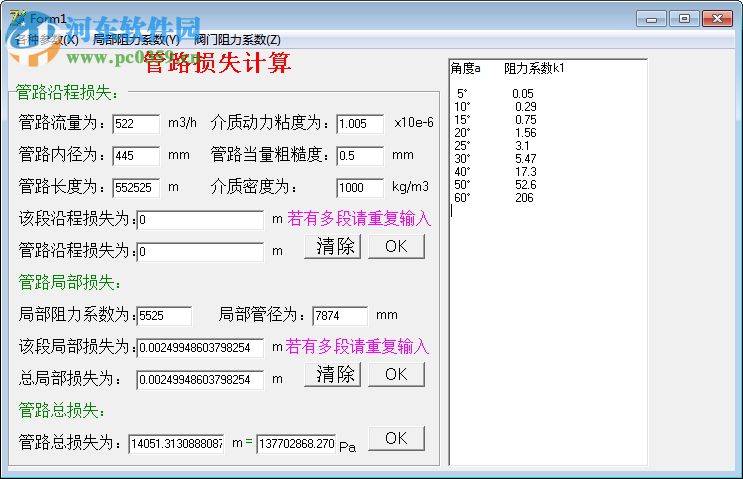Click the 该段沿程损失为 result field
Viewport: 743px width, 479px height.
(x=200, y=220)
